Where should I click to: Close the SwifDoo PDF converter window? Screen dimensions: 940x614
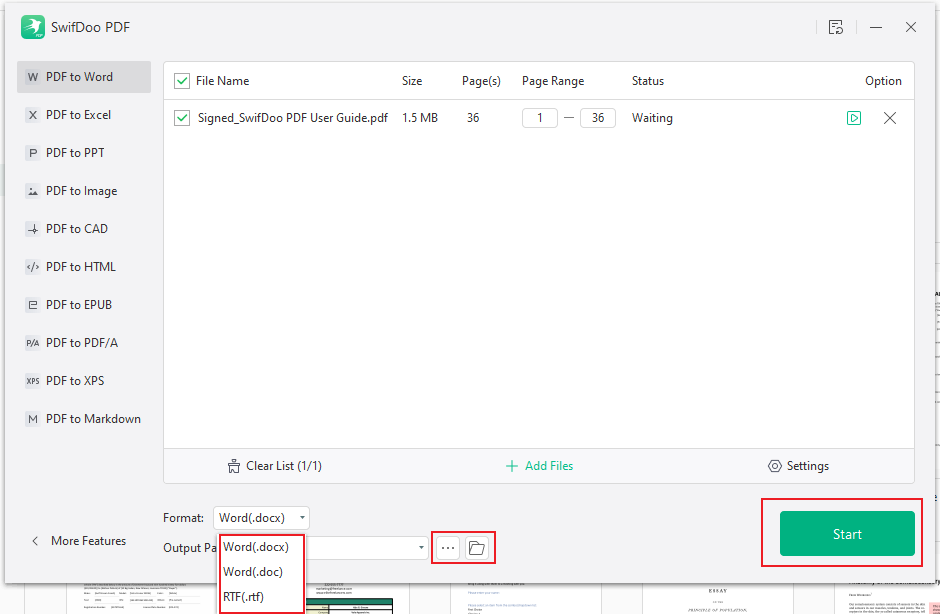click(911, 27)
